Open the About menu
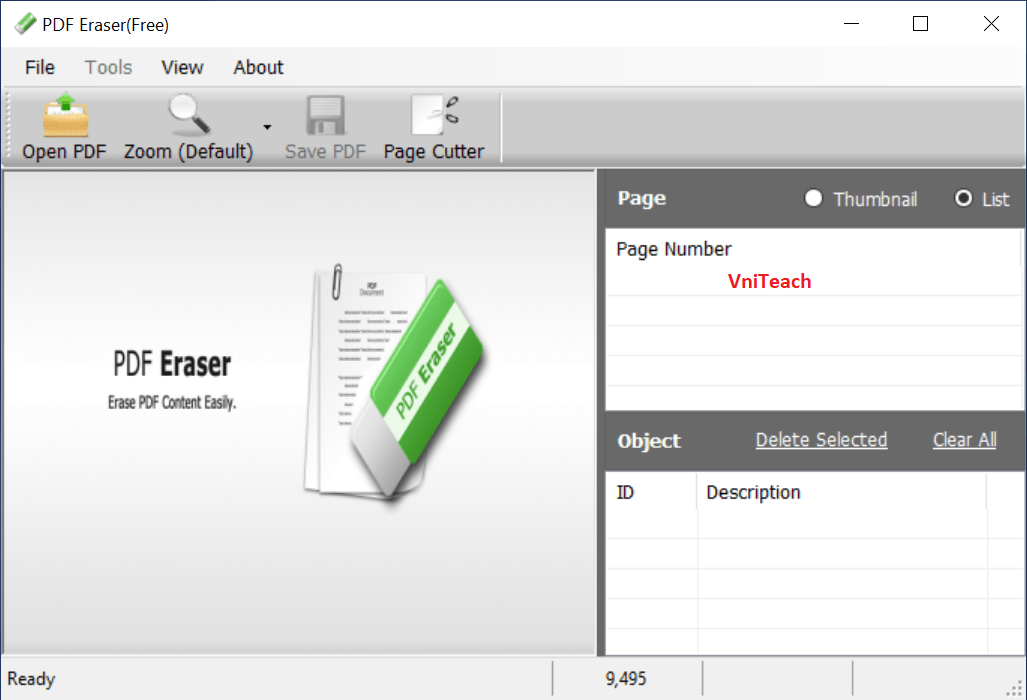This screenshot has width=1027, height=700. pyautogui.click(x=258, y=67)
